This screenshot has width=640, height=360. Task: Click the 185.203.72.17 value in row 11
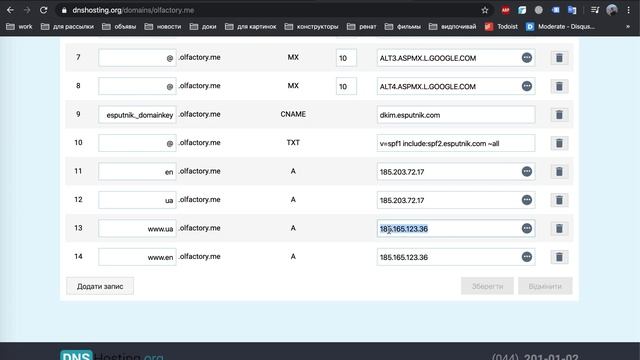pyautogui.click(x=402, y=172)
